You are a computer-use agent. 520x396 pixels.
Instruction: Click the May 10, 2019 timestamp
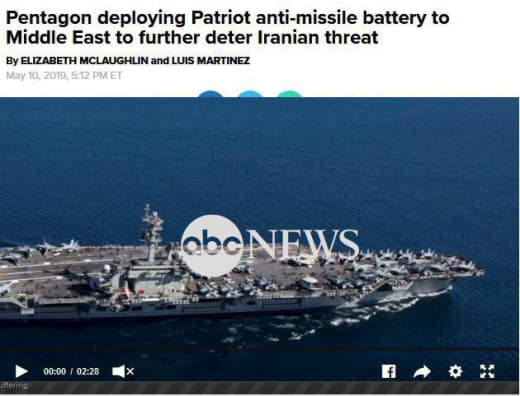64,76
